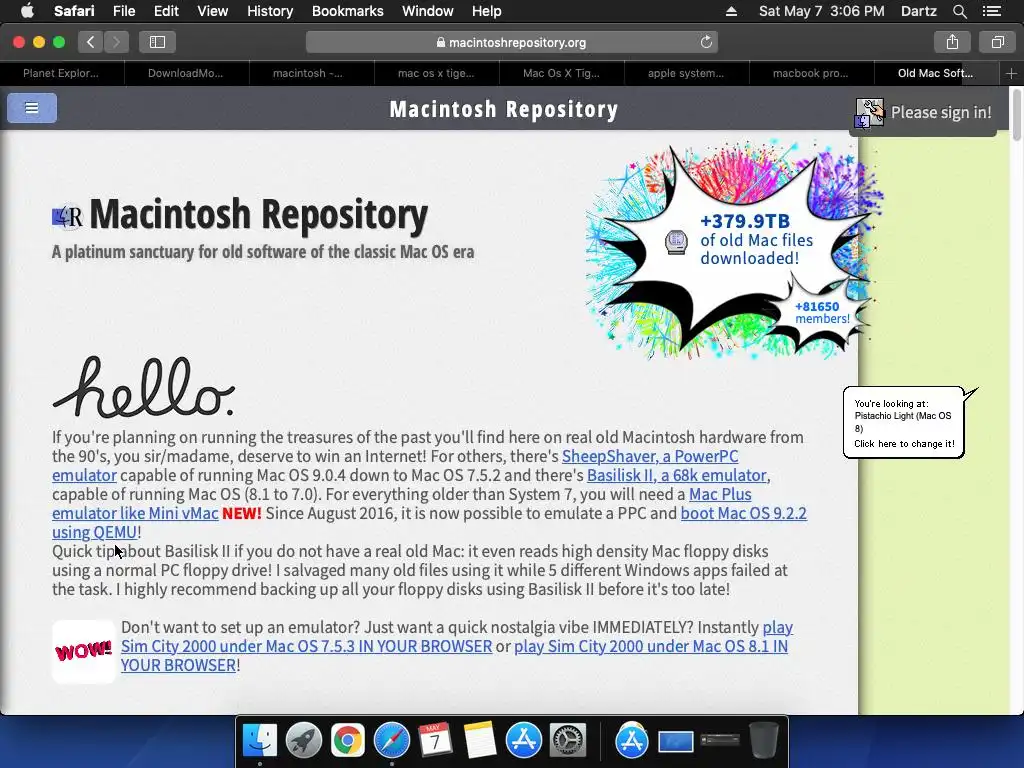Switch to the Mac Os X Tig... tab

click(x=562, y=73)
